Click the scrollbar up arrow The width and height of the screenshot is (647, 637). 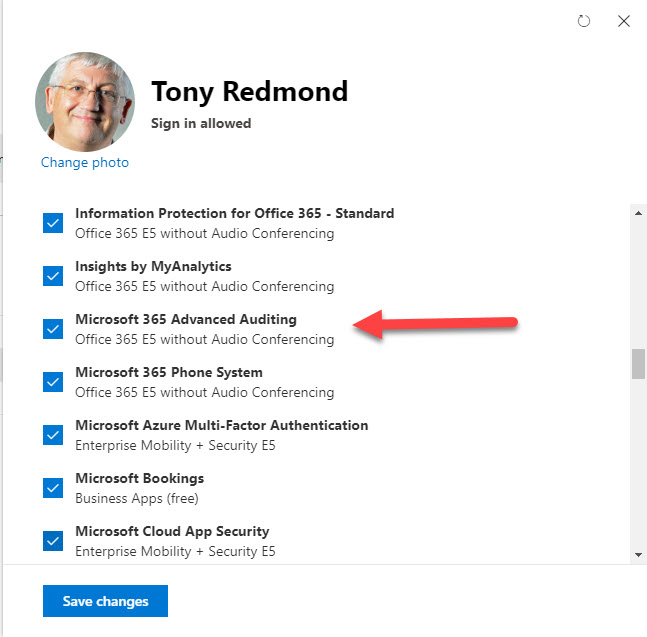pyautogui.click(x=638, y=213)
